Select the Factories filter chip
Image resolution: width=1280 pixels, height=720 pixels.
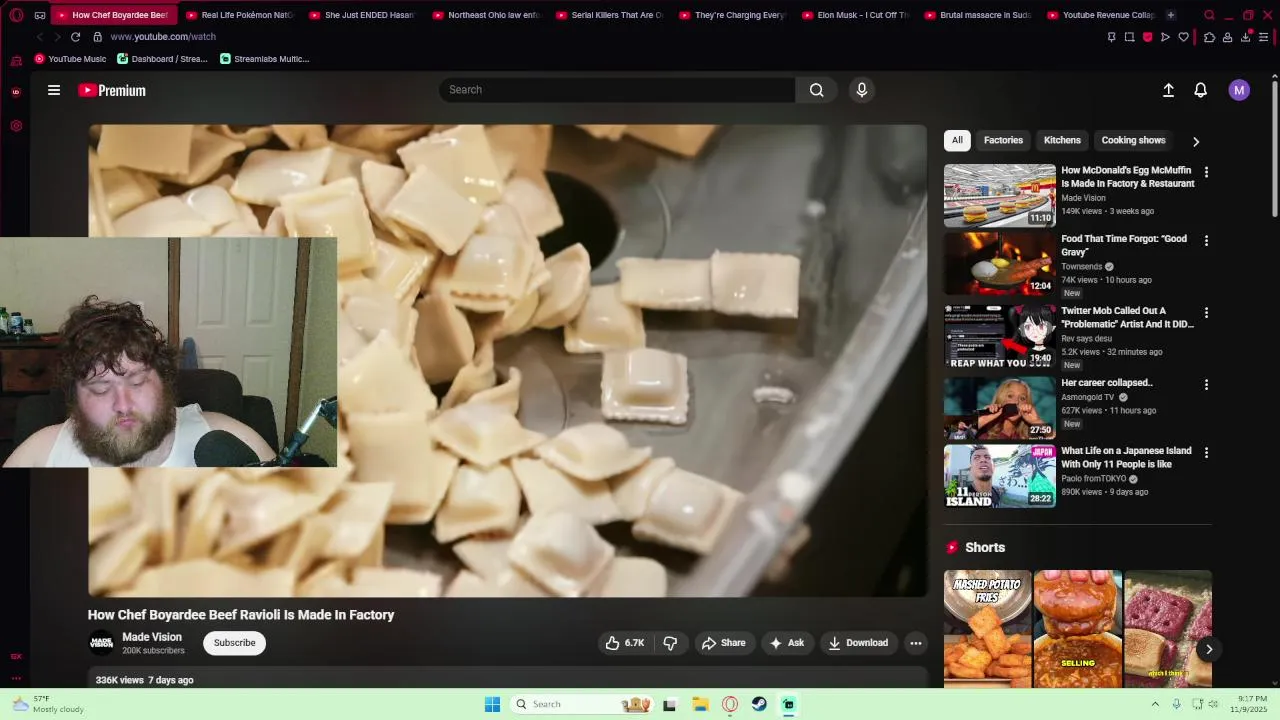[x=1003, y=140]
